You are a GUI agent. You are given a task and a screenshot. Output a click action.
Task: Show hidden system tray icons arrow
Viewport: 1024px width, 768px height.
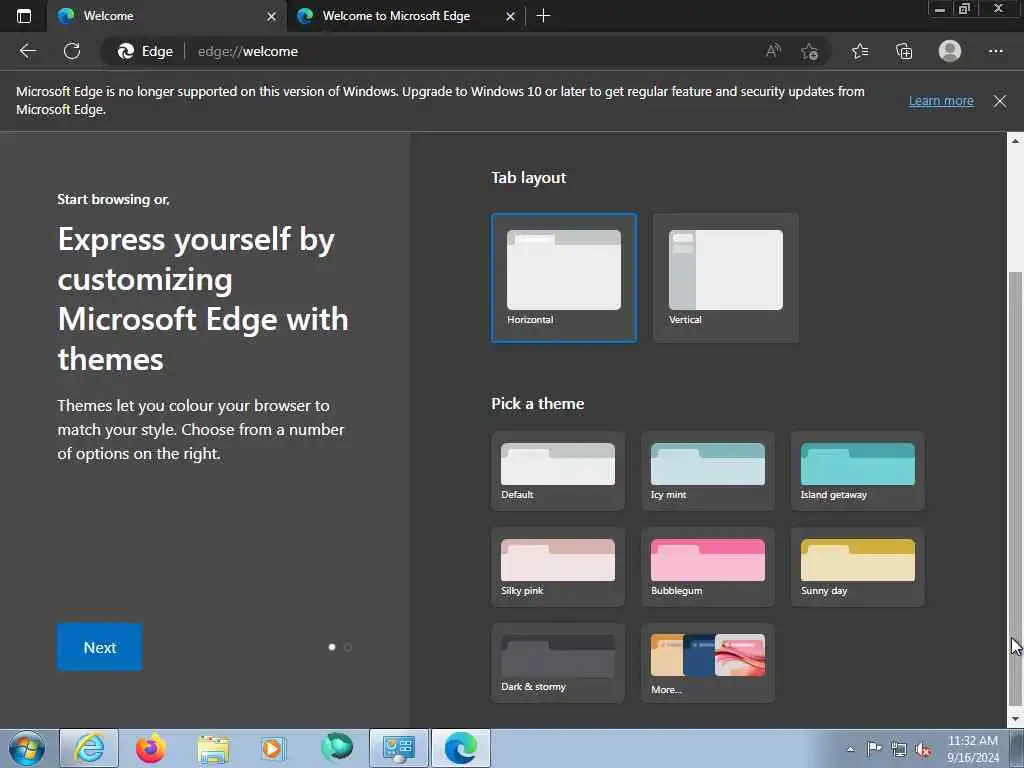tap(850, 750)
